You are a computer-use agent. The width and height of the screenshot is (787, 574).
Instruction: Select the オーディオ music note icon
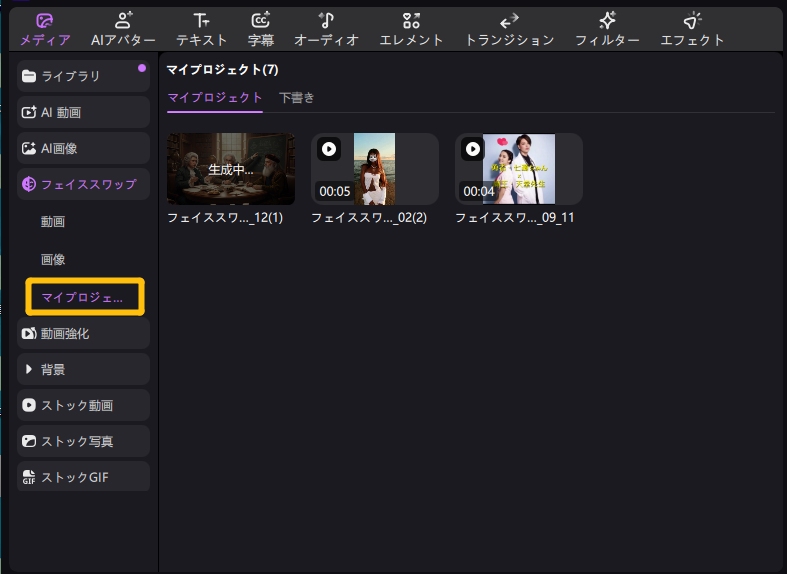(326, 21)
